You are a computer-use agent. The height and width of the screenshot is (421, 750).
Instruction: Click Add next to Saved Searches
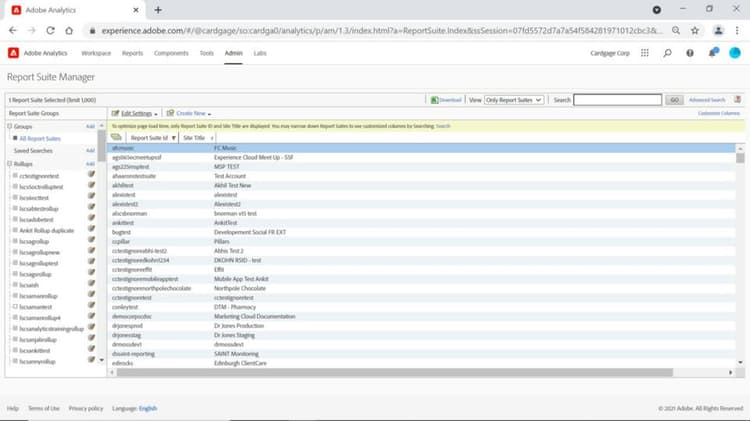[x=90, y=151]
